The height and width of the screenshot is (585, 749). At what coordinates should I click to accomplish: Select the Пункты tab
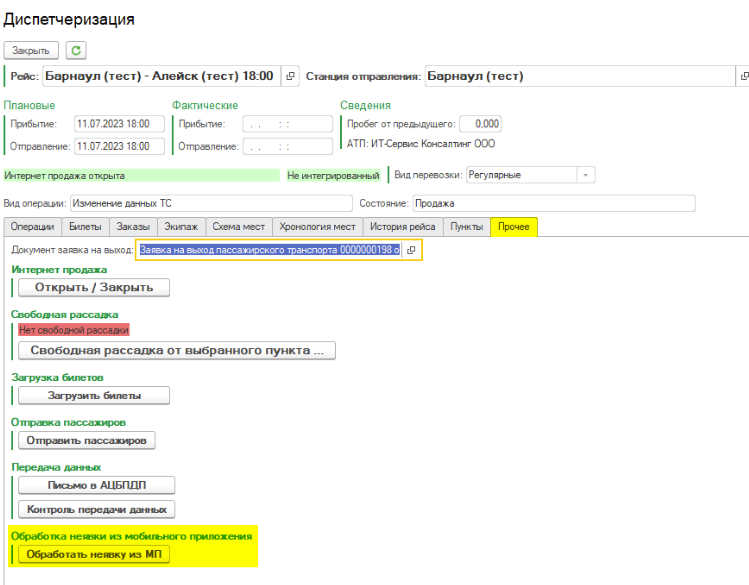coord(466,227)
